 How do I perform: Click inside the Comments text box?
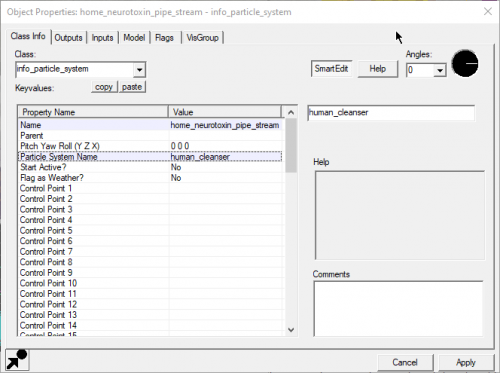(398, 309)
